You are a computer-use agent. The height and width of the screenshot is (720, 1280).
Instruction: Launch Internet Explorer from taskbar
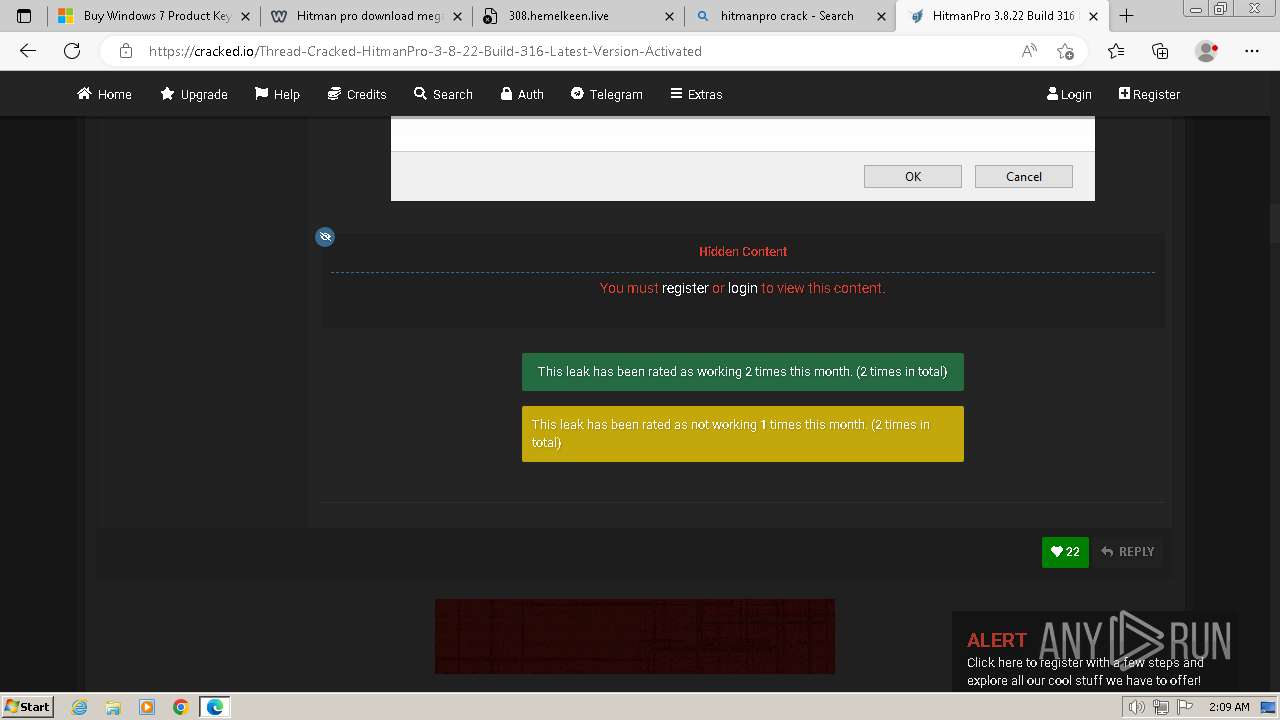click(x=80, y=707)
